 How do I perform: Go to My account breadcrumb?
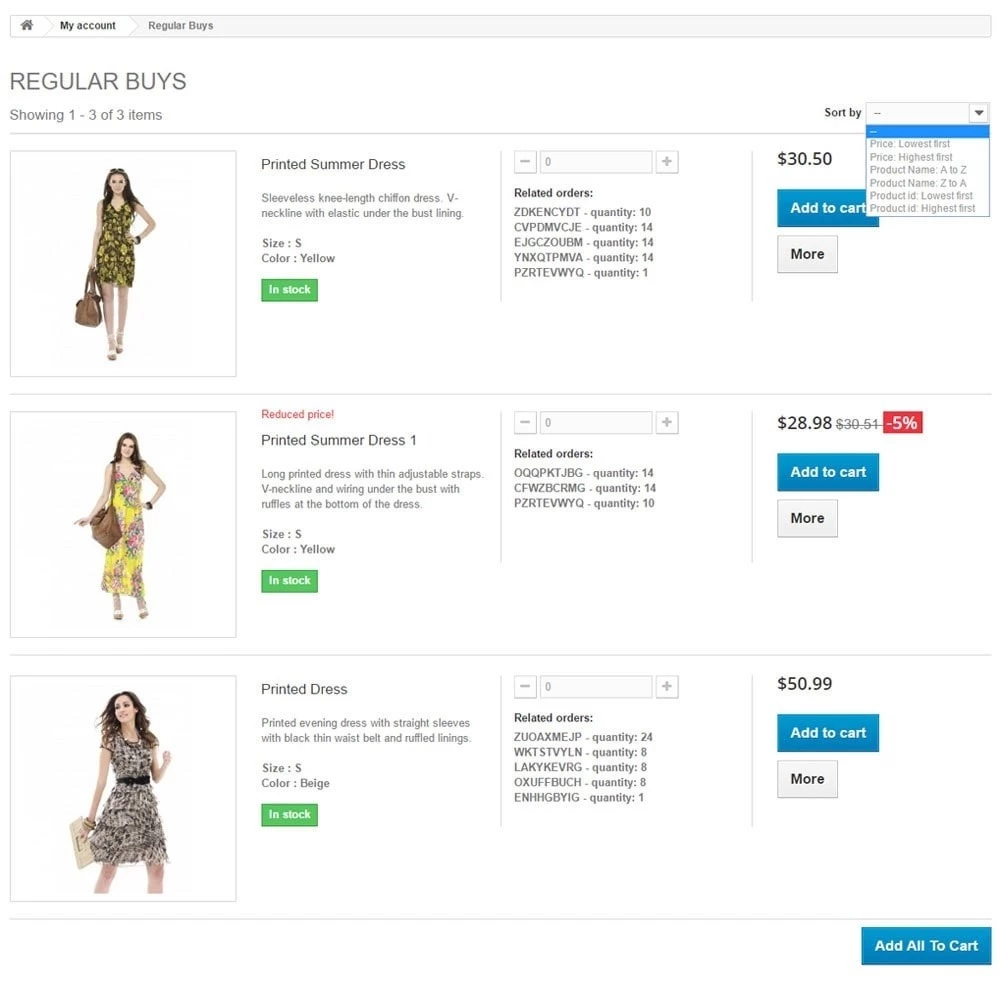coord(88,25)
